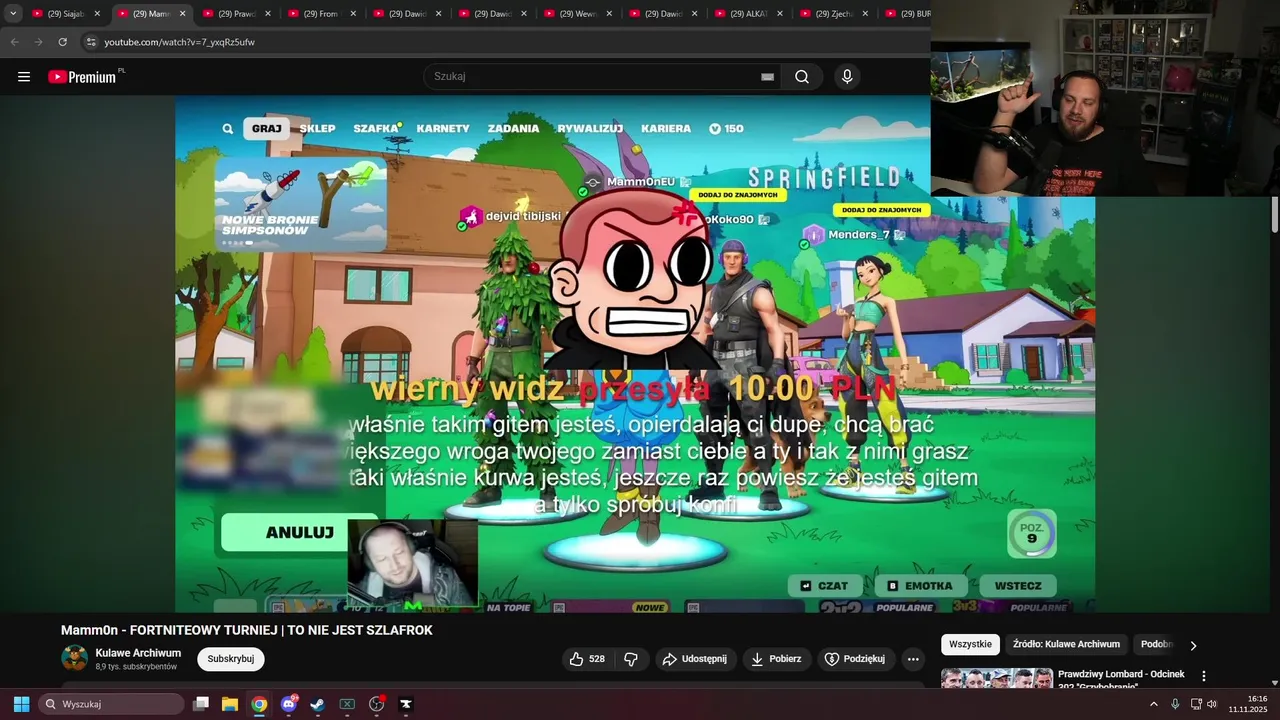Viewport: 1280px width, 720px height.
Task: Focus the taskbar Wyszukaj search box
Action: click(x=111, y=704)
